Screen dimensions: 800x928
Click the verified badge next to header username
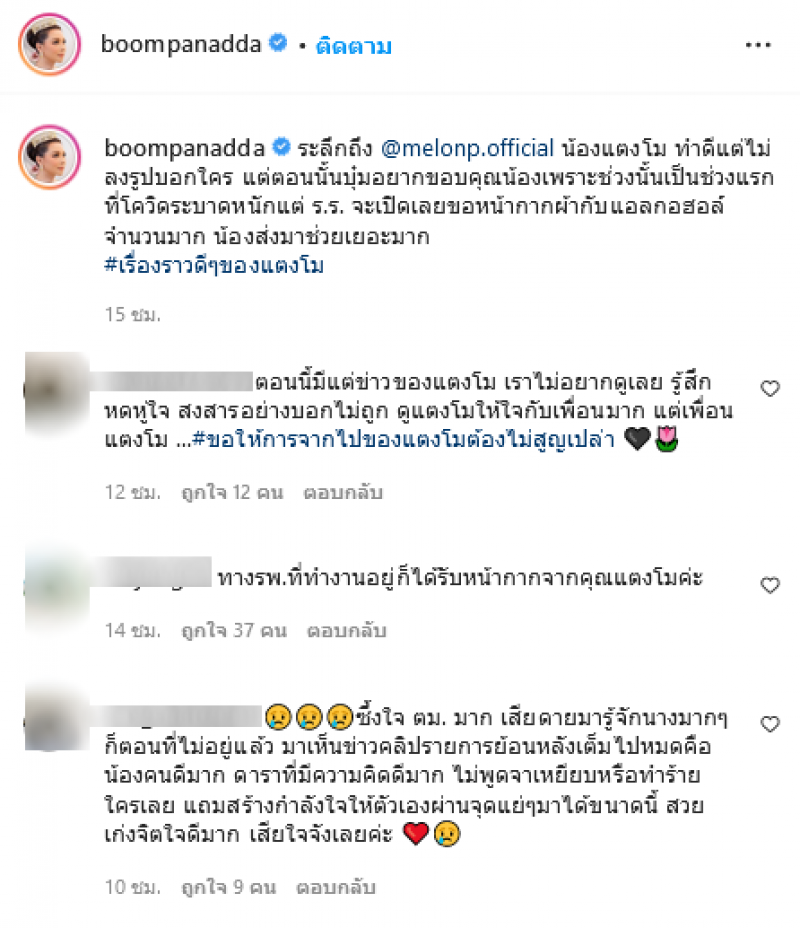pyautogui.click(x=278, y=43)
